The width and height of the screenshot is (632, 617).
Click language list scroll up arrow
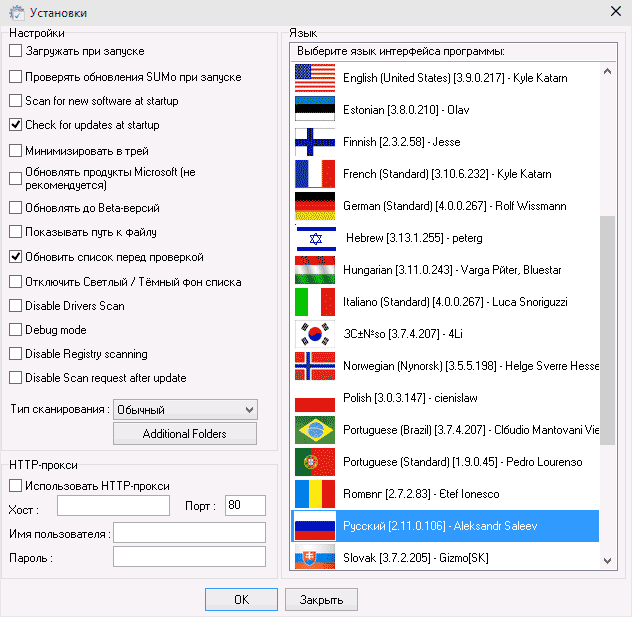click(x=607, y=72)
